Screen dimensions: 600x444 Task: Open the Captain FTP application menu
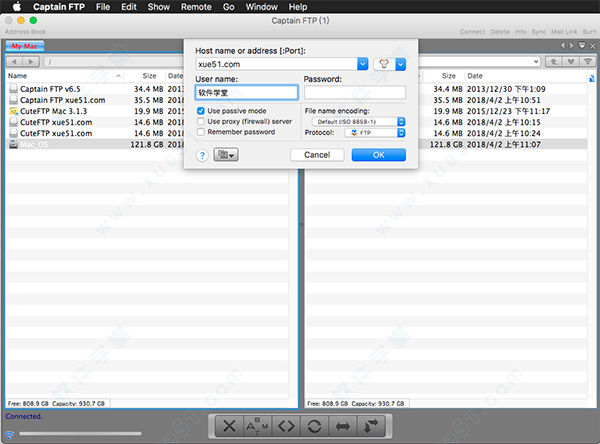(x=59, y=7)
